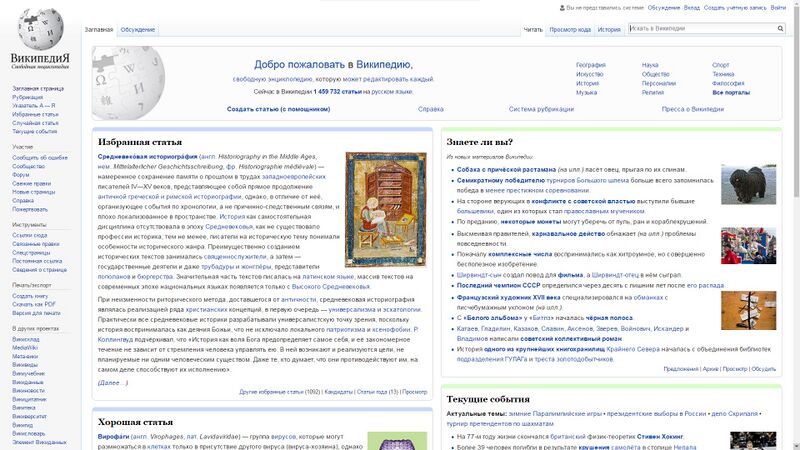Open the 'Философия' portal link

[728, 84]
